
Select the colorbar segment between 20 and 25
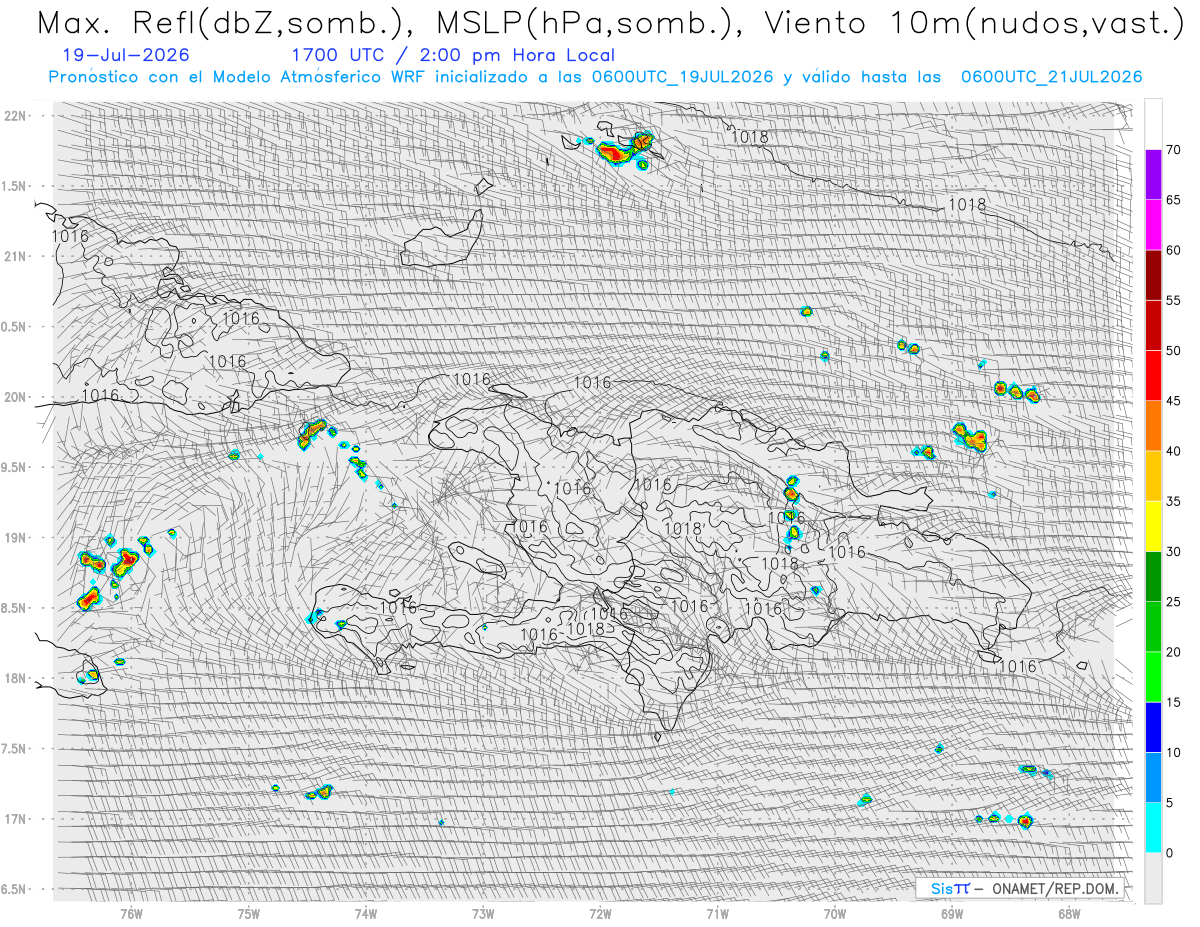tap(1153, 626)
